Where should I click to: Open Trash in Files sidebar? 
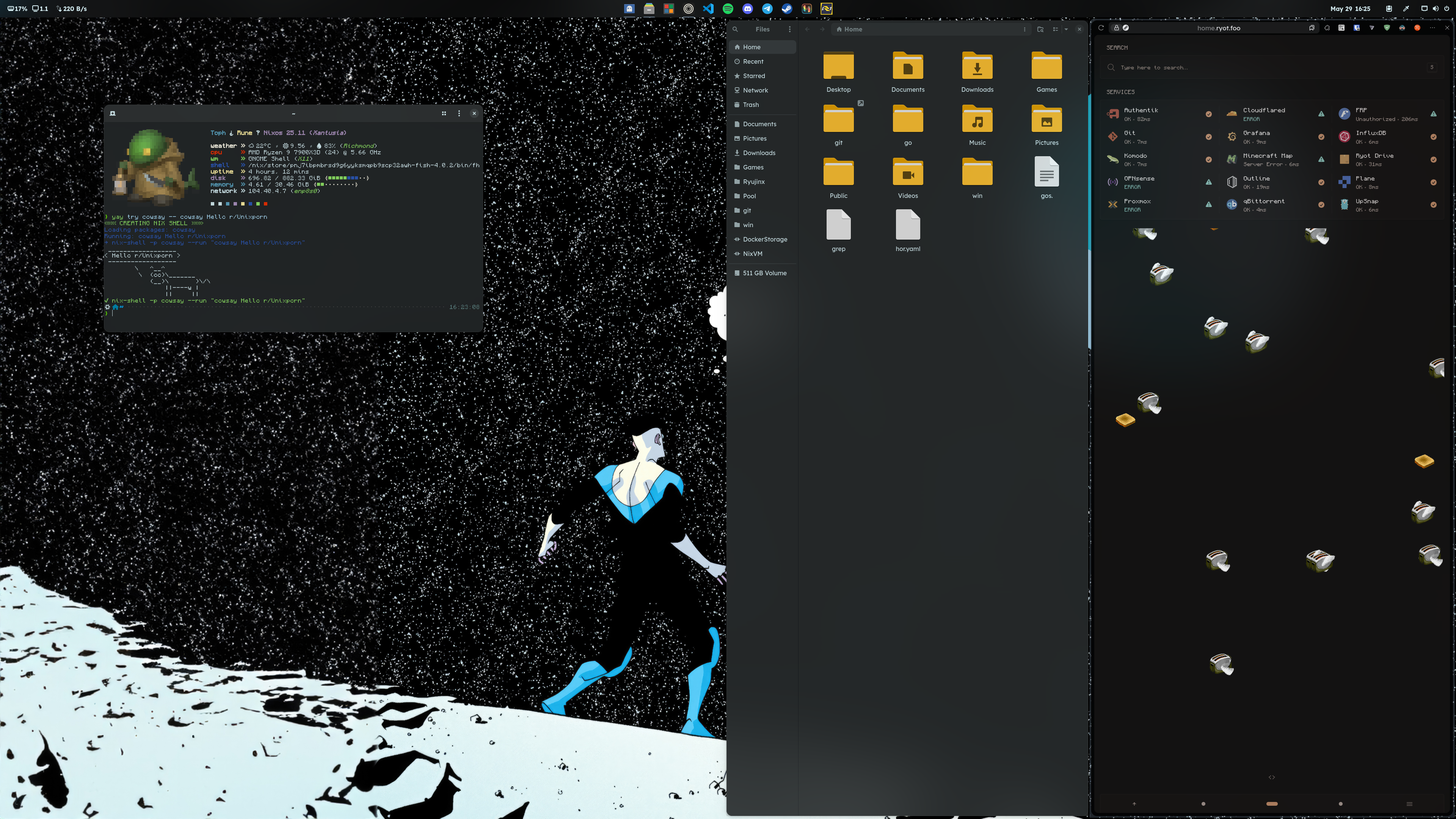[x=763, y=105]
